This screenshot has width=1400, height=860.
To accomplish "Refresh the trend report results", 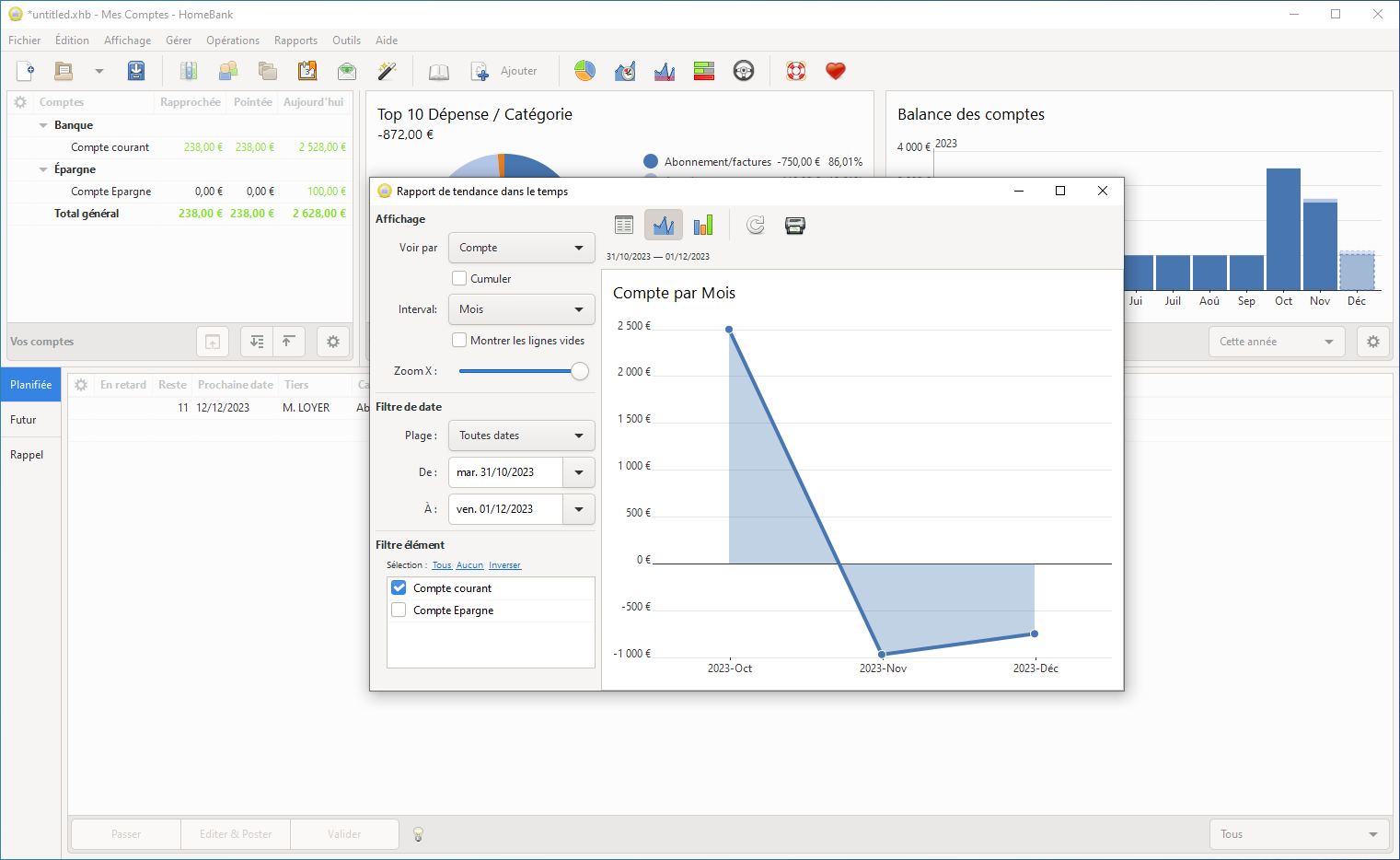I will [756, 226].
